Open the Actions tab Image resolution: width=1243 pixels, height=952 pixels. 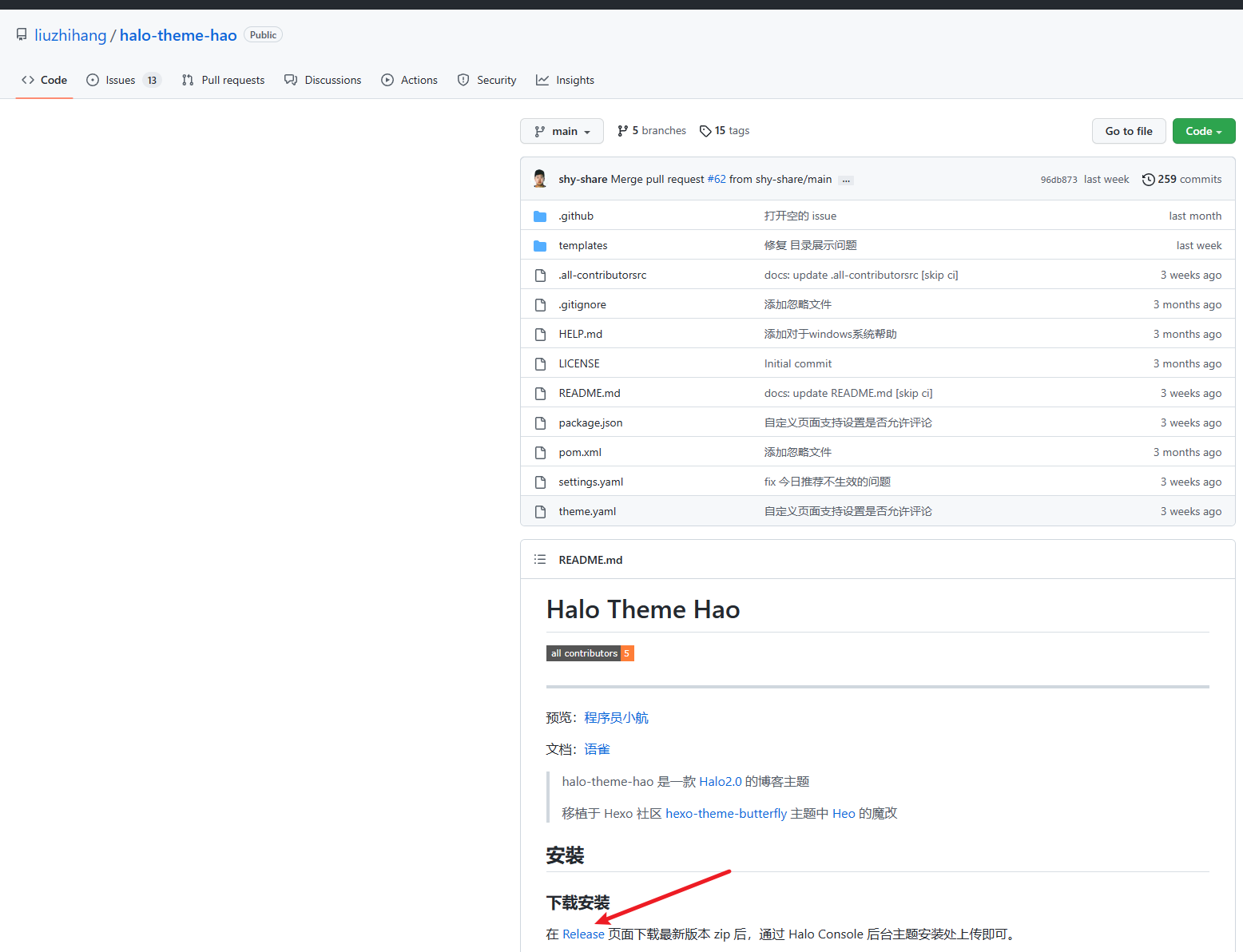click(x=409, y=80)
